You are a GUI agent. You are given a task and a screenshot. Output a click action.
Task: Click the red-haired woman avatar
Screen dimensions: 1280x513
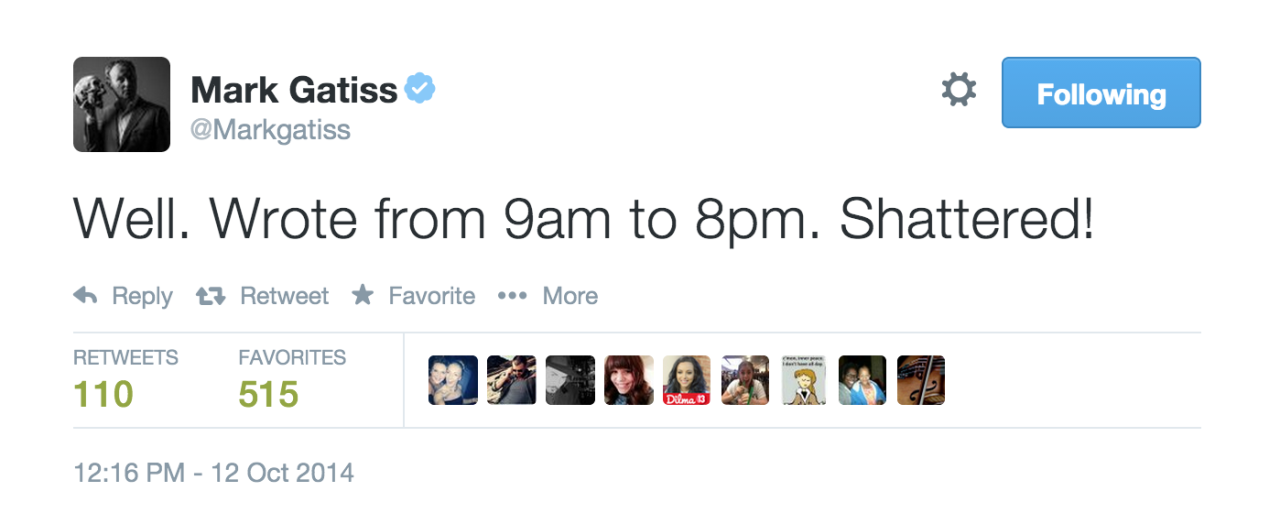coord(629,380)
